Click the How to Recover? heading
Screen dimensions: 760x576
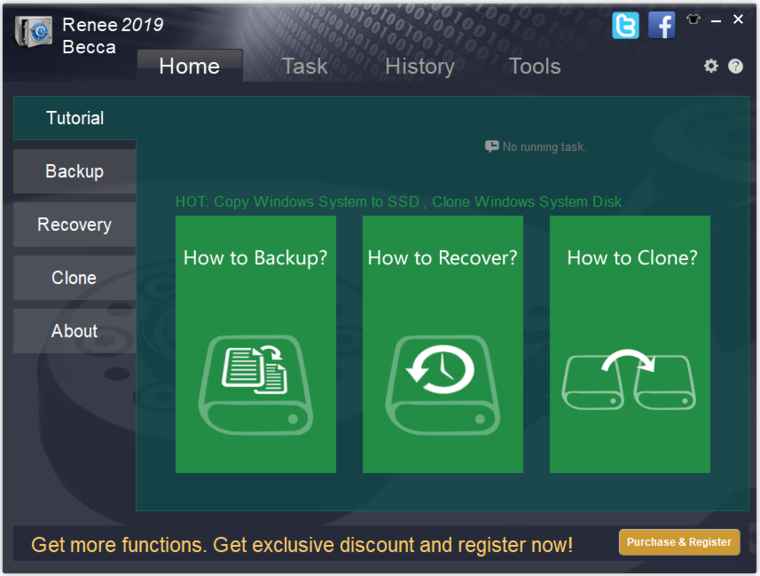pos(443,258)
